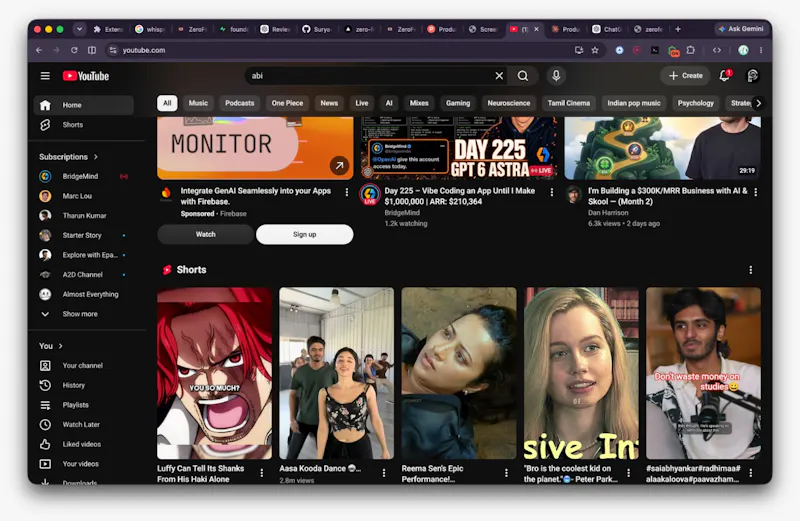Open BridgeMind channel avatar under live video
800x521 pixels.
coord(370,194)
